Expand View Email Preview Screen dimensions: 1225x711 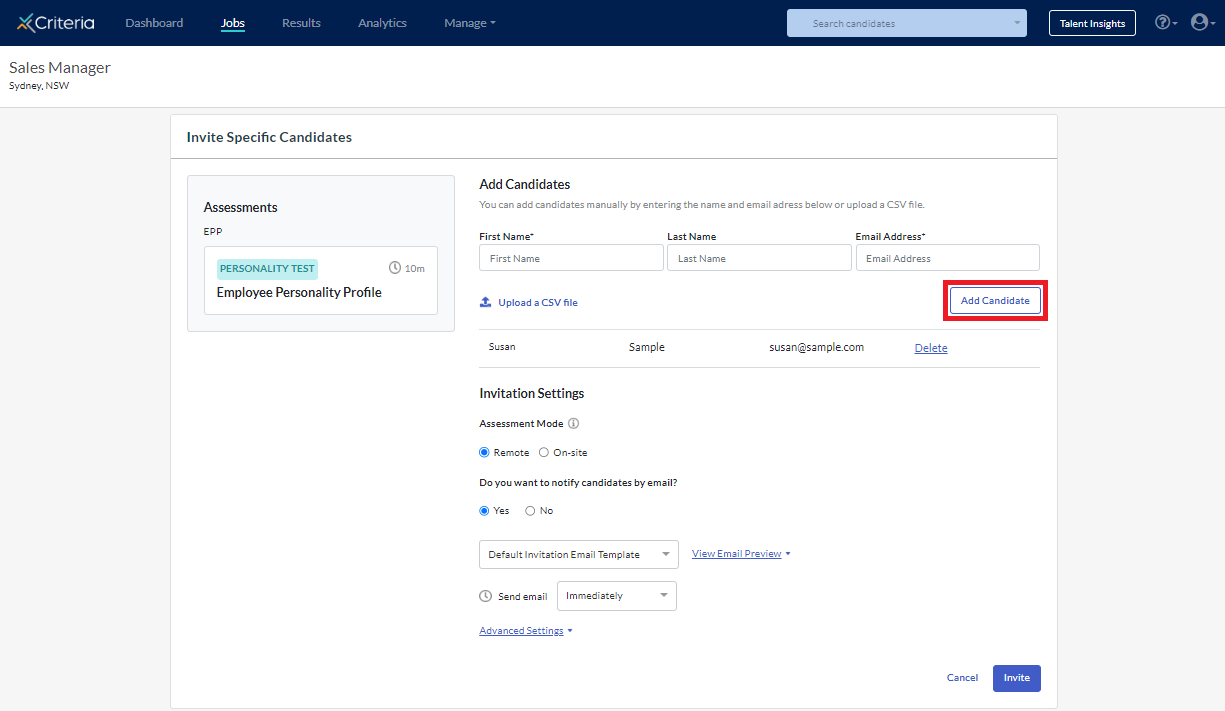click(x=741, y=553)
